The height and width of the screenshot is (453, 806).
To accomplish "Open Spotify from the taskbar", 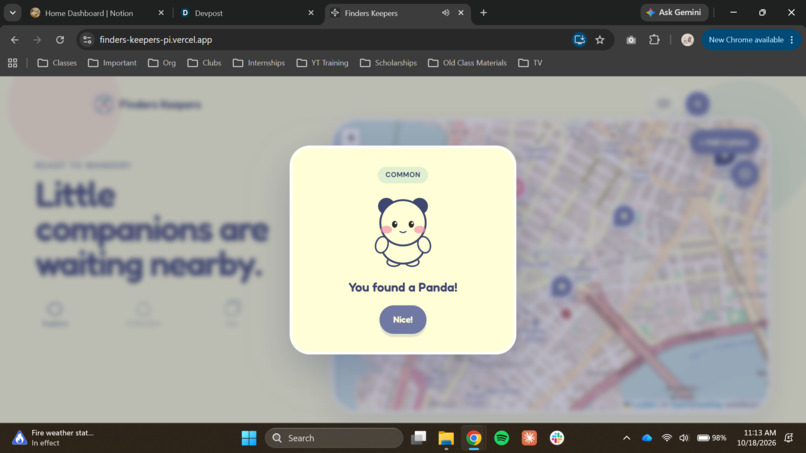I will (501, 438).
